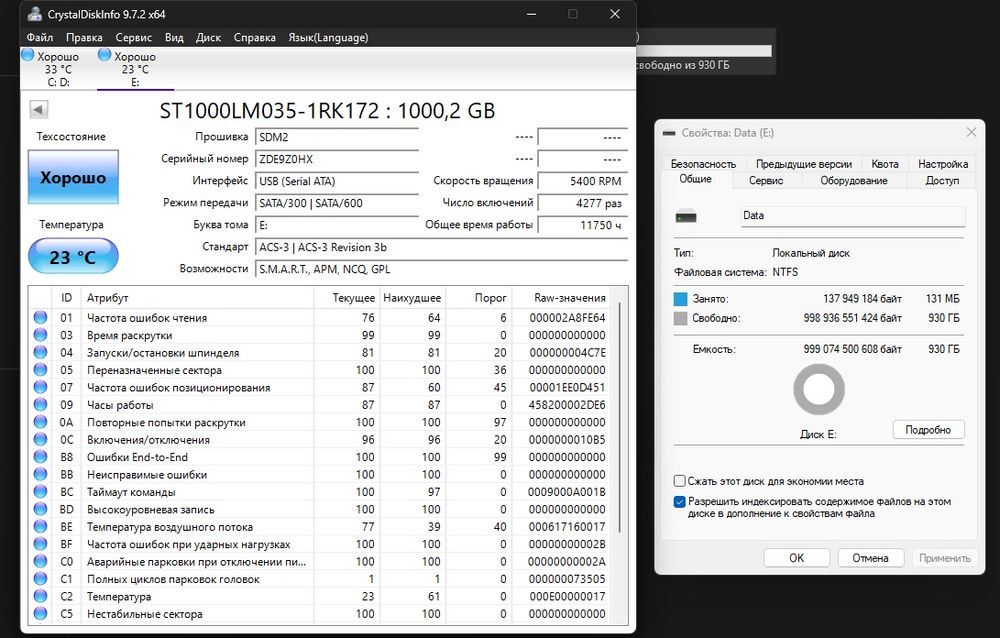Switch to Оборудование tab
Screen dimensions: 1000x638
pyautogui.click(x=854, y=181)
